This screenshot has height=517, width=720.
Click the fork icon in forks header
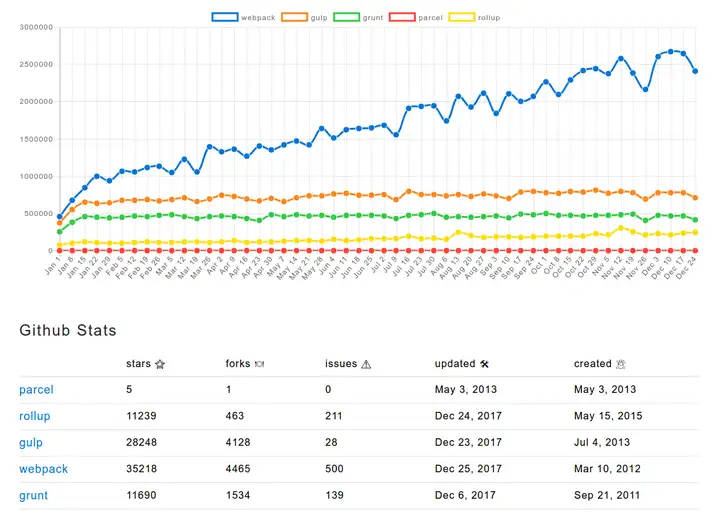click(259, 364)
